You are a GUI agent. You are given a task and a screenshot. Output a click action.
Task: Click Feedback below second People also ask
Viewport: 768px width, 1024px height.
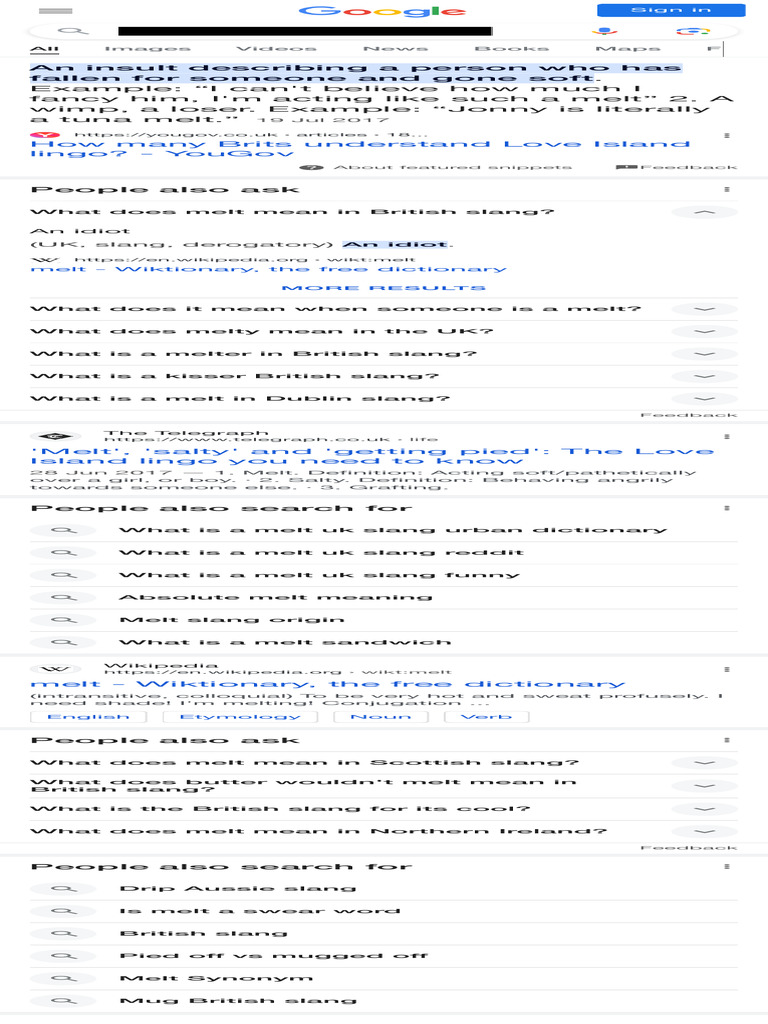pos(689,848)
